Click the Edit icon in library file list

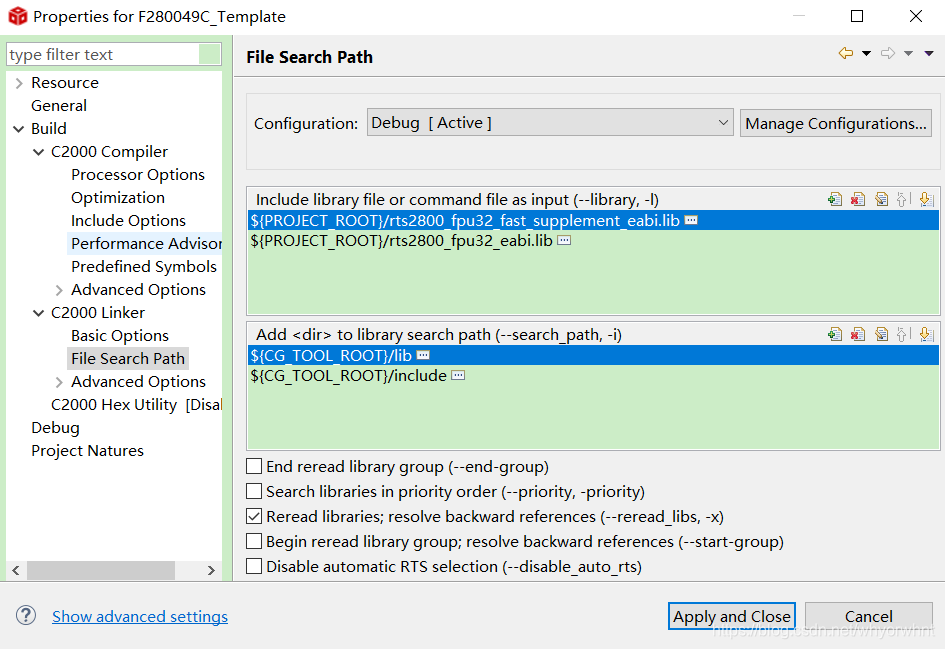click(x=881, y=199)
